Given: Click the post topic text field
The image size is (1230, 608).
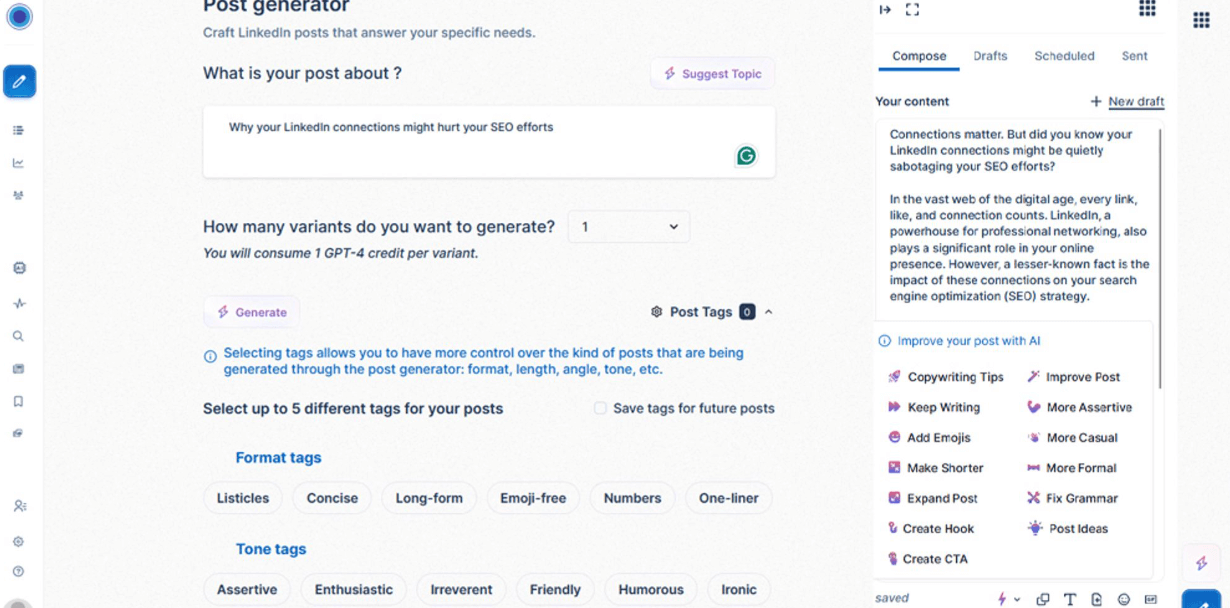Looking at the screenshot, I should click(x=470, y=141).
